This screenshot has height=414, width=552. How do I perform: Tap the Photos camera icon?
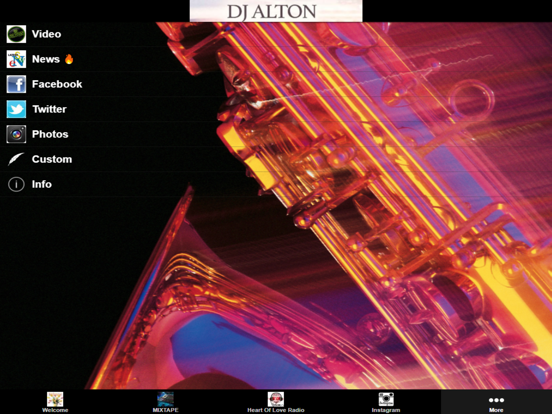click(x=16, y=134)
